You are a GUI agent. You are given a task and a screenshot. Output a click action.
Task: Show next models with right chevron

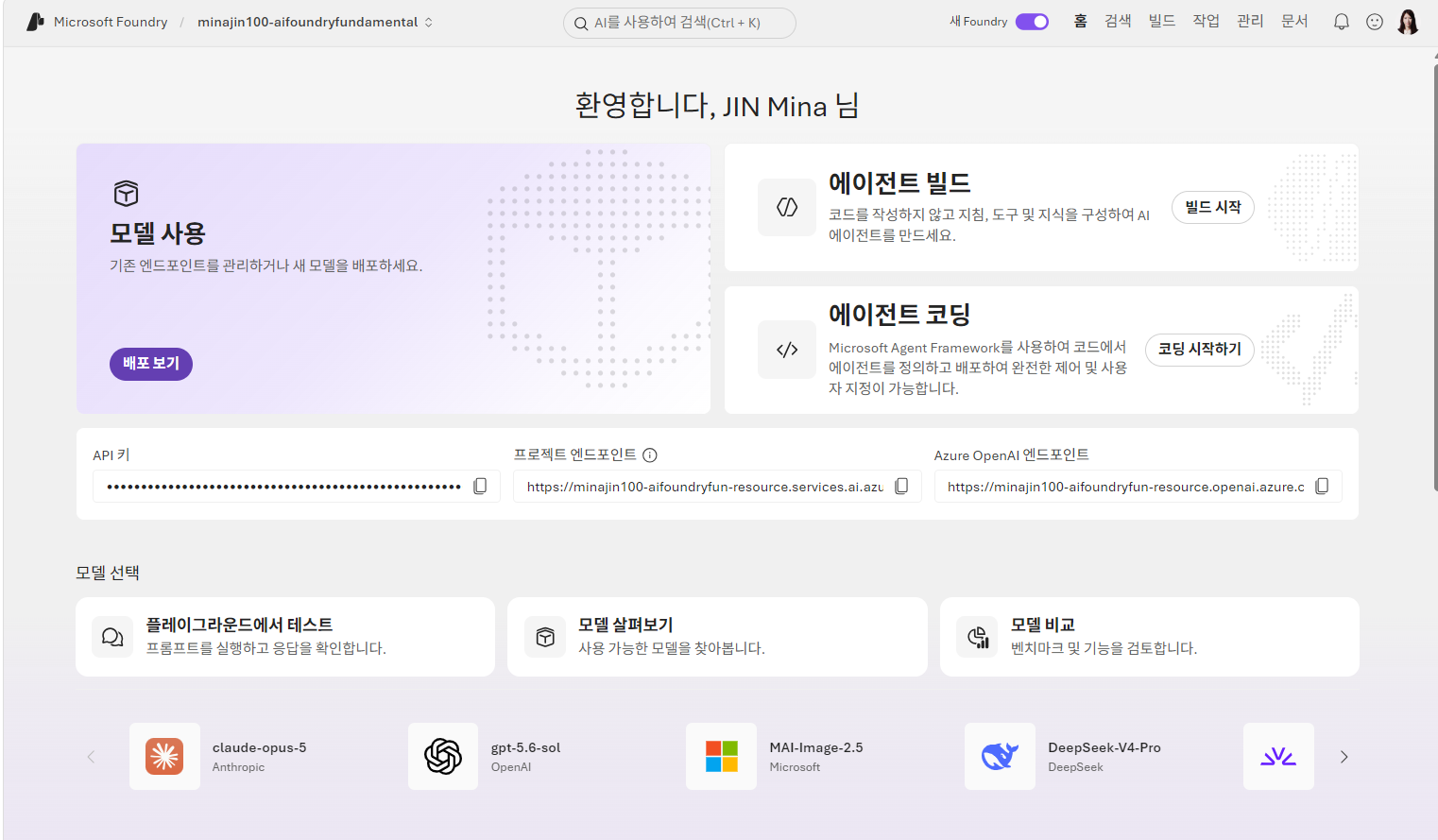click(1344, 757)
